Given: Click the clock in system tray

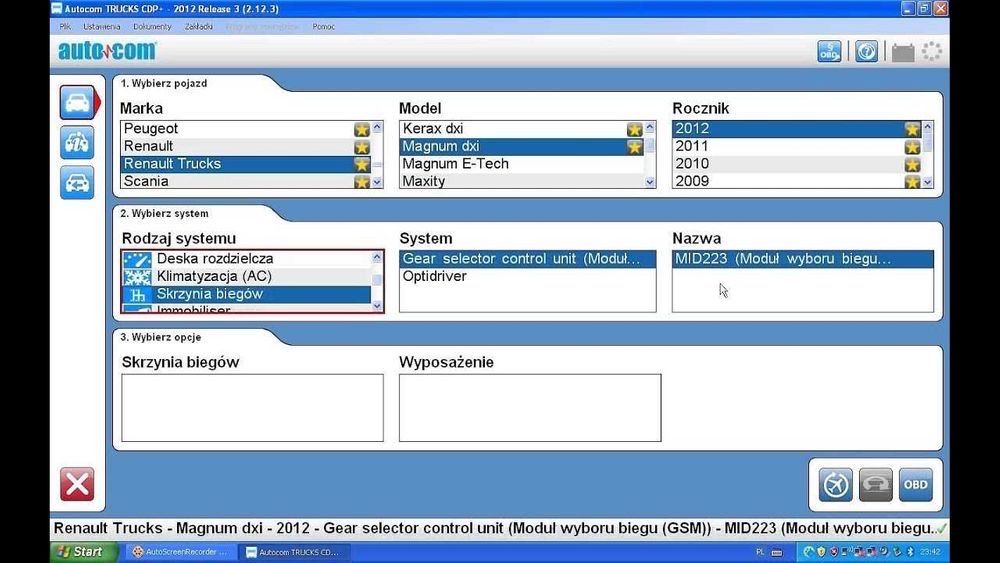Looking at the screenshot, I should coord(930,552).
